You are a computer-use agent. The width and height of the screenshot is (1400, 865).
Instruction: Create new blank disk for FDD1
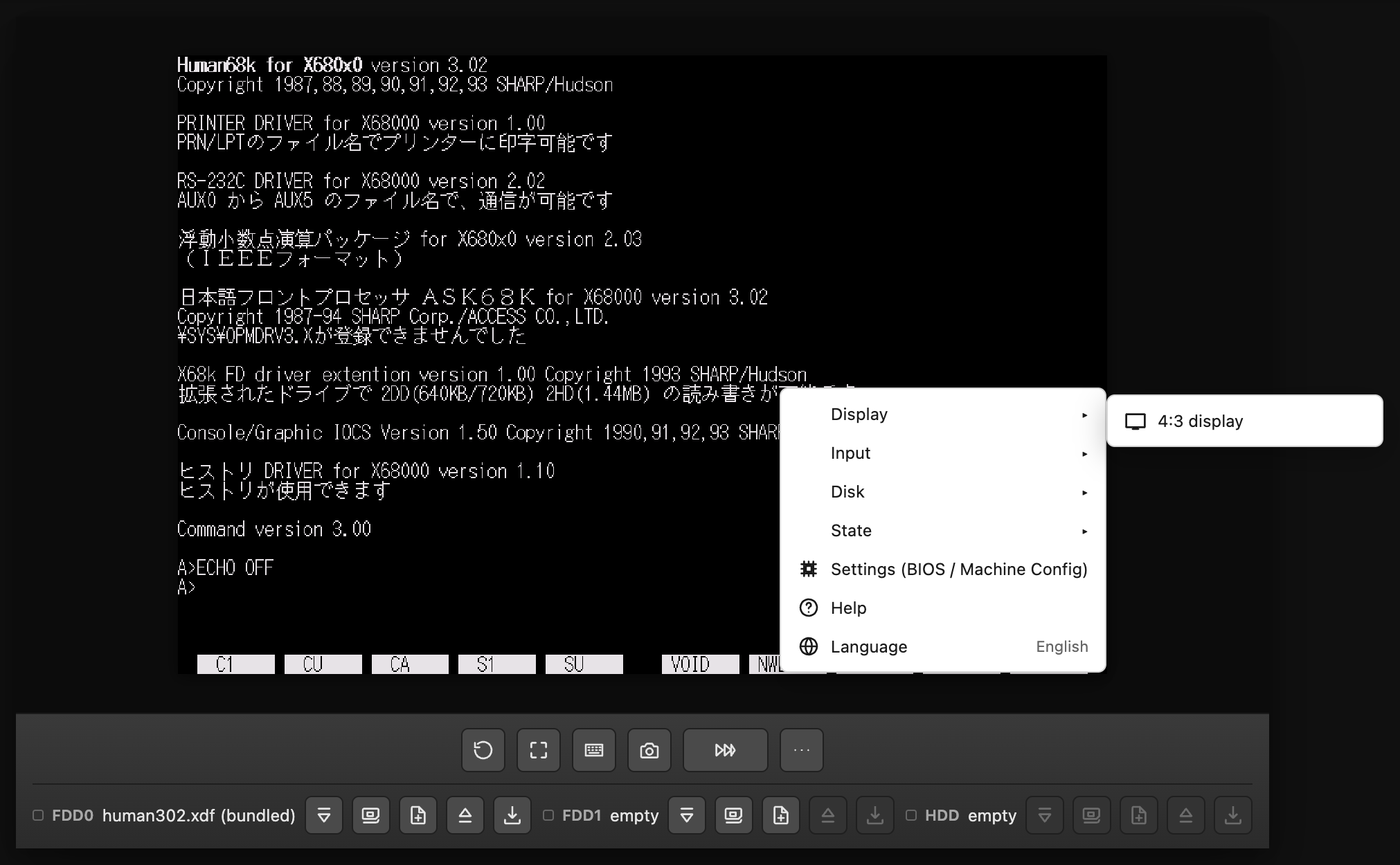coord(781,815)
